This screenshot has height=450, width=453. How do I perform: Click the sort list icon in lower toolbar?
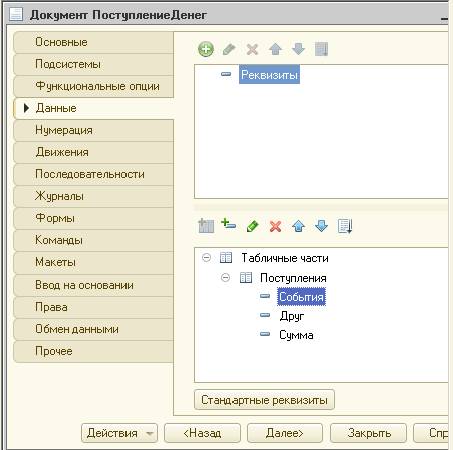(x=345, y=226)
